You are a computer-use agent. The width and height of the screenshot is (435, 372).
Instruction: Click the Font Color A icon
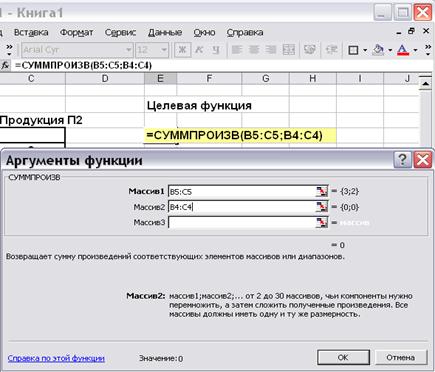click(403, 50)
